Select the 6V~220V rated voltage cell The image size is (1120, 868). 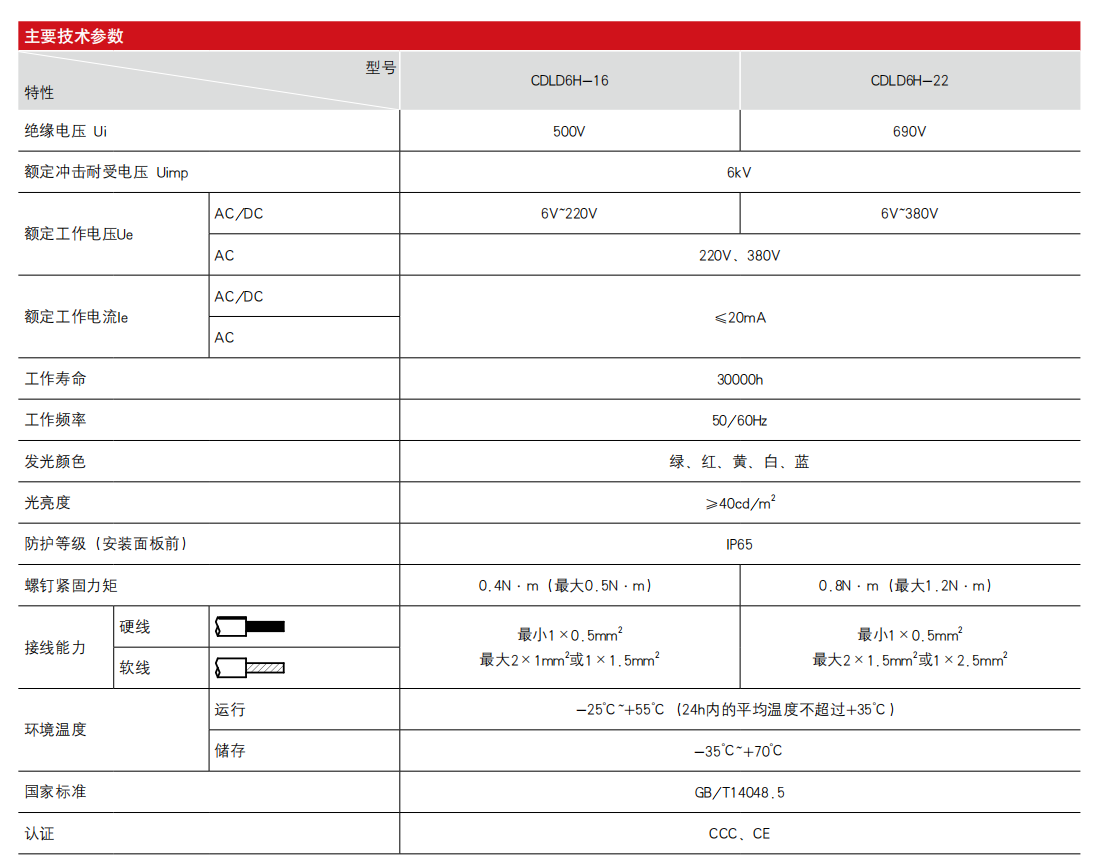pos(569,214)
